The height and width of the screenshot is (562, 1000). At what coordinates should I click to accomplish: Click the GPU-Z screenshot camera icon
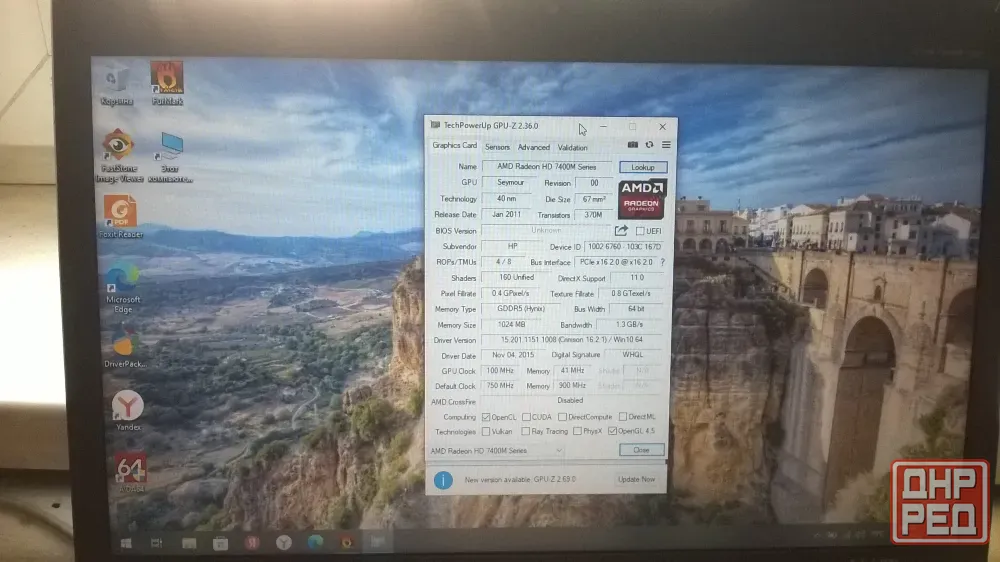(633, 145)
